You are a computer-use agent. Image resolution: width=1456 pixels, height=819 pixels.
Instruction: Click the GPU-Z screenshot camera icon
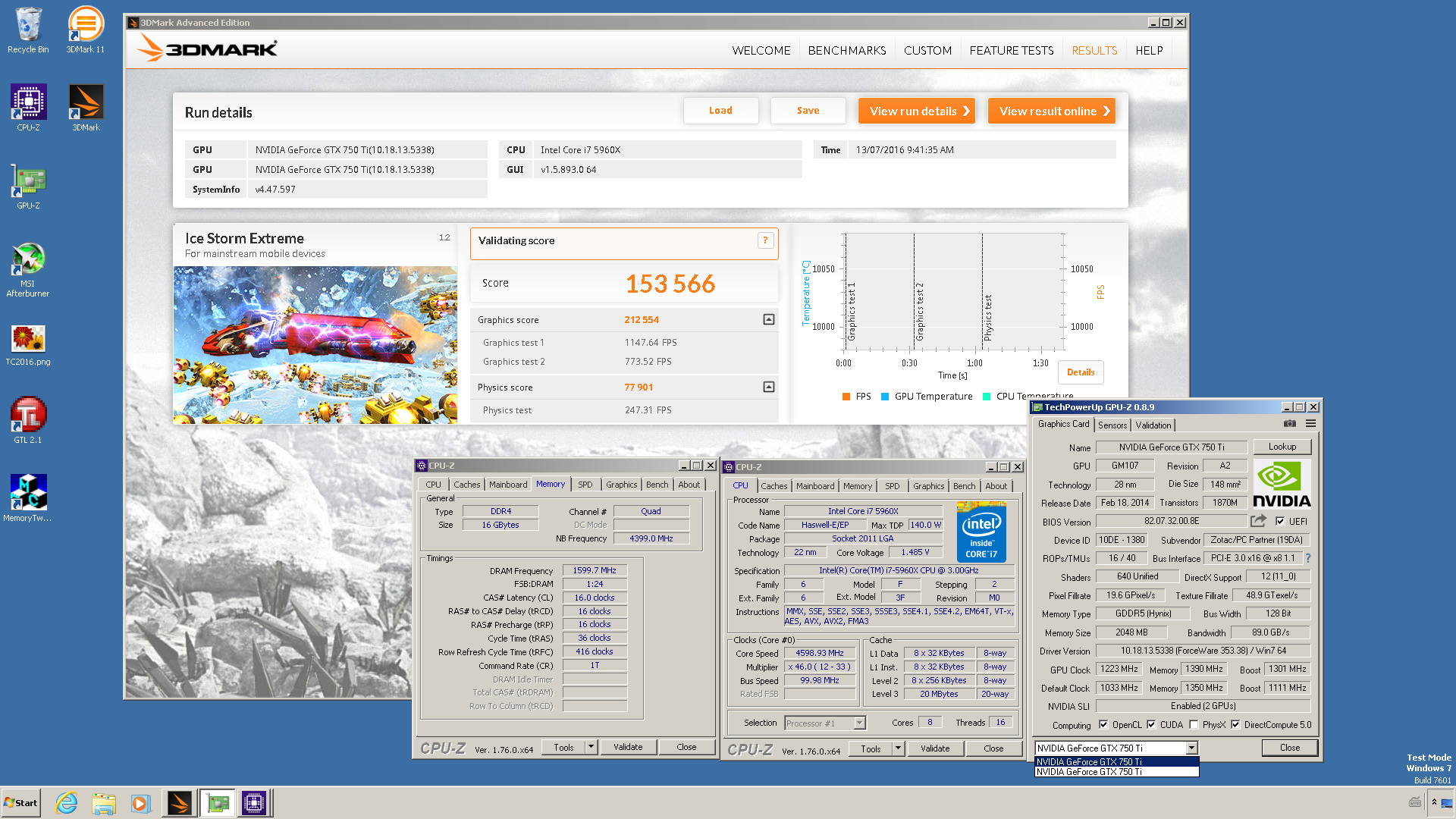coord(1289,424)
